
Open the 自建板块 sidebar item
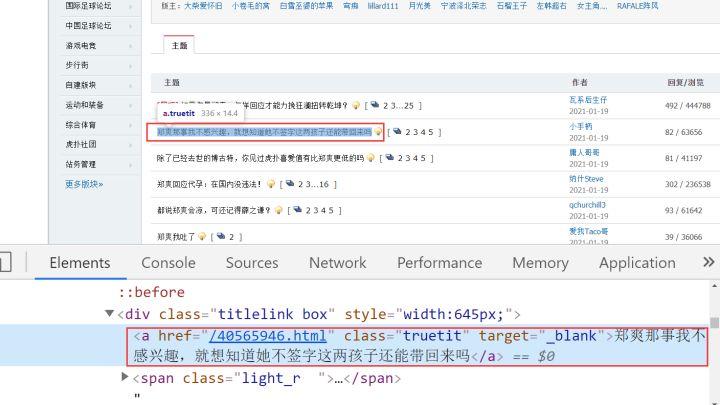click(x=81, y=85)
